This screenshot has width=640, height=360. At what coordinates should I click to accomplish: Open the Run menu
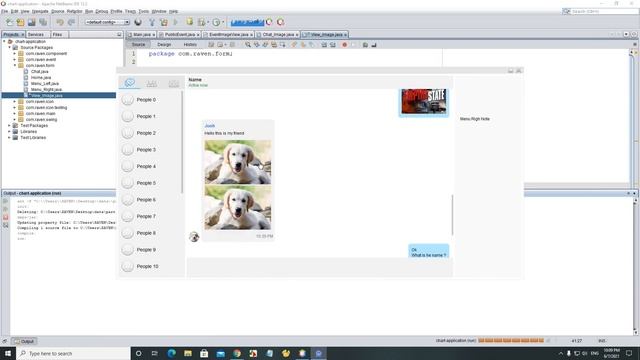89,11
